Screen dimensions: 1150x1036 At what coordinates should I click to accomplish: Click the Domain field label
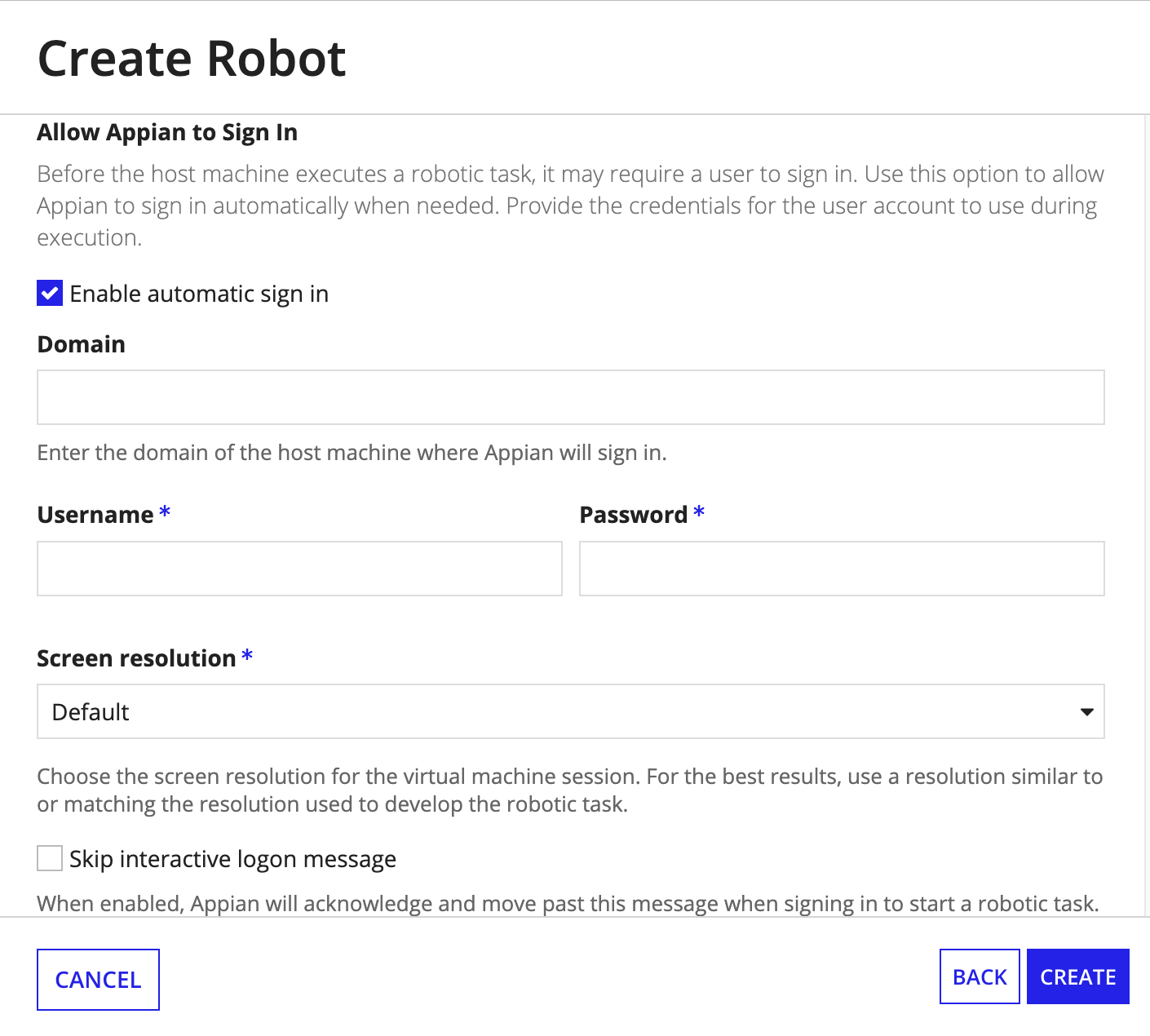82,344
